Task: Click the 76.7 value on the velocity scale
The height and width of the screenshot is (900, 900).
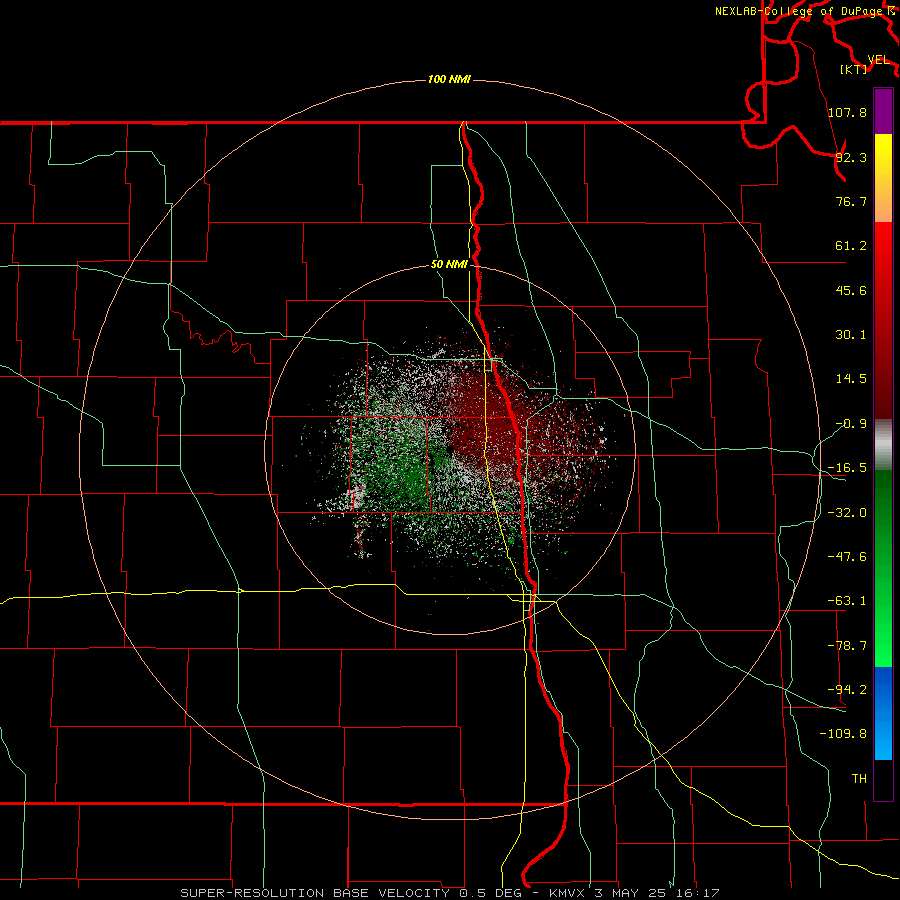Action: point(851,201)
